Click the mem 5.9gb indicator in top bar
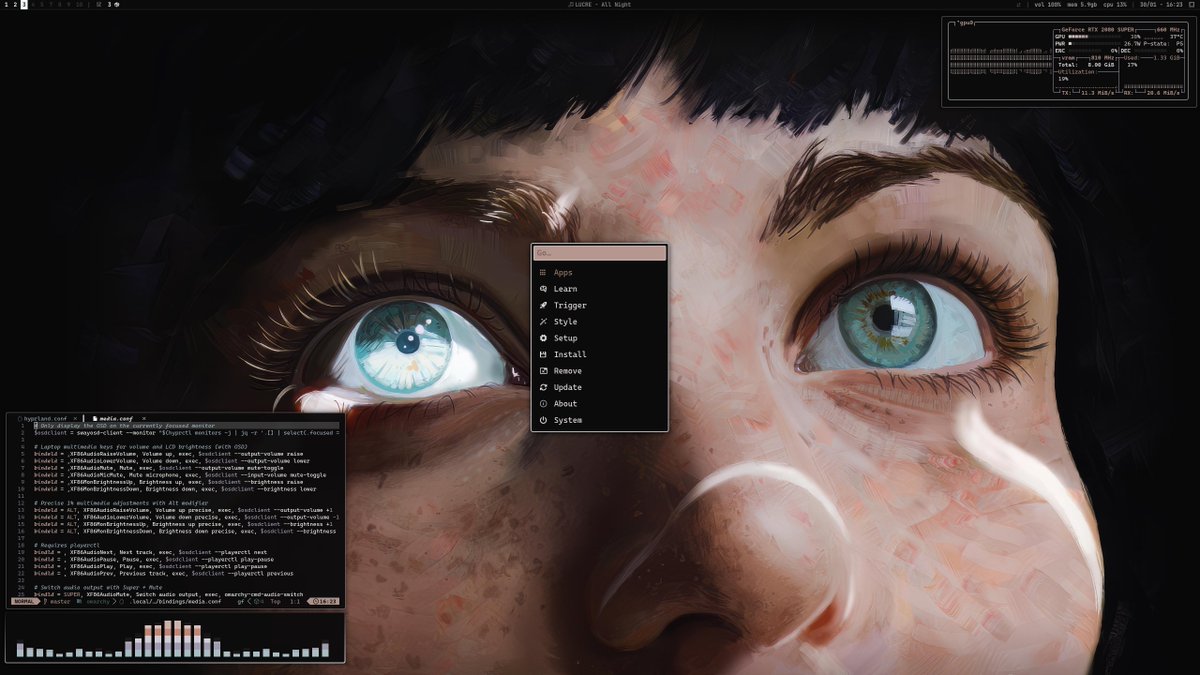 [x=1082, y=5]
